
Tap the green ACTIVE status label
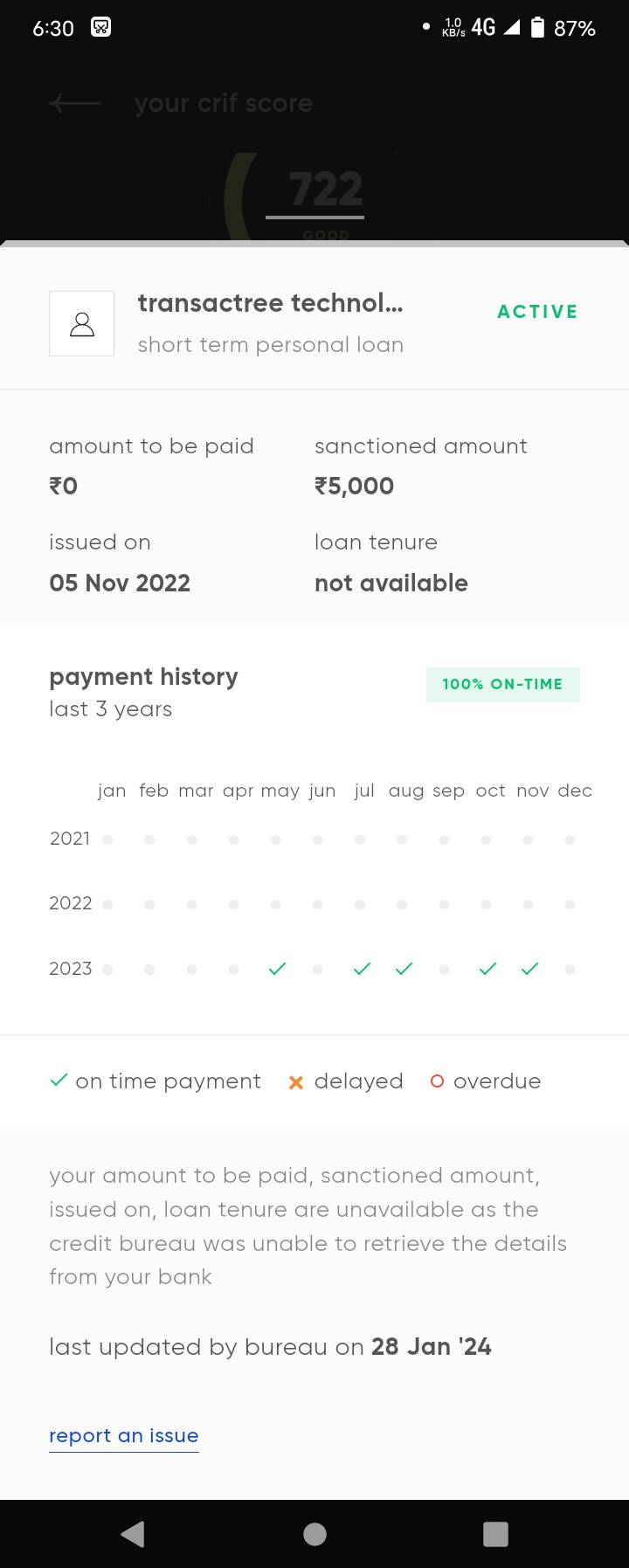tap(537, 312)
